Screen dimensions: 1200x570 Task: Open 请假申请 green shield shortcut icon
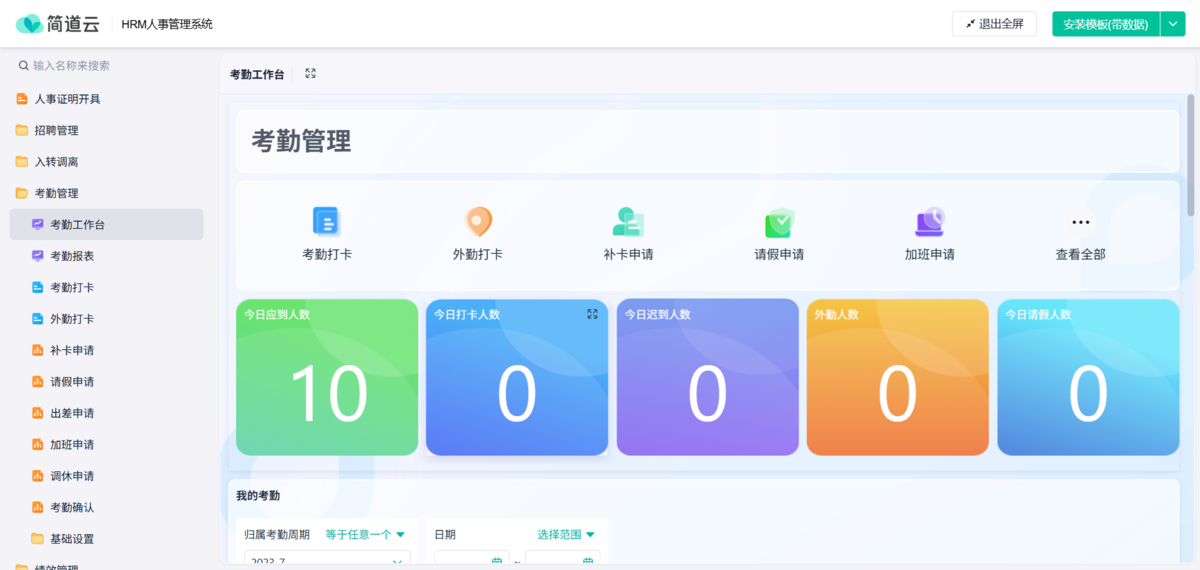tap(779, 222)
